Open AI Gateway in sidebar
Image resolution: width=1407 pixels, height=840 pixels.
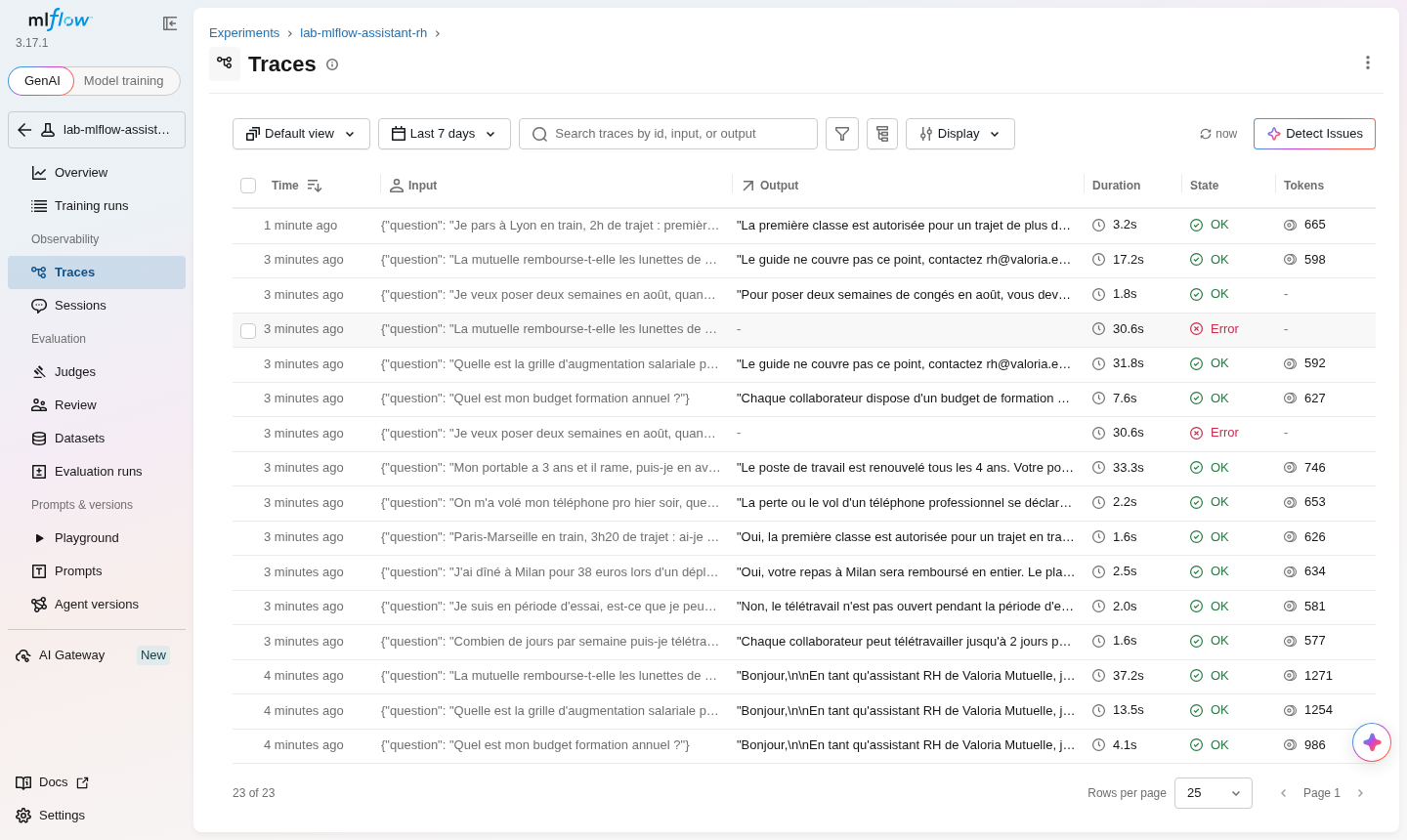coord(96,655)
